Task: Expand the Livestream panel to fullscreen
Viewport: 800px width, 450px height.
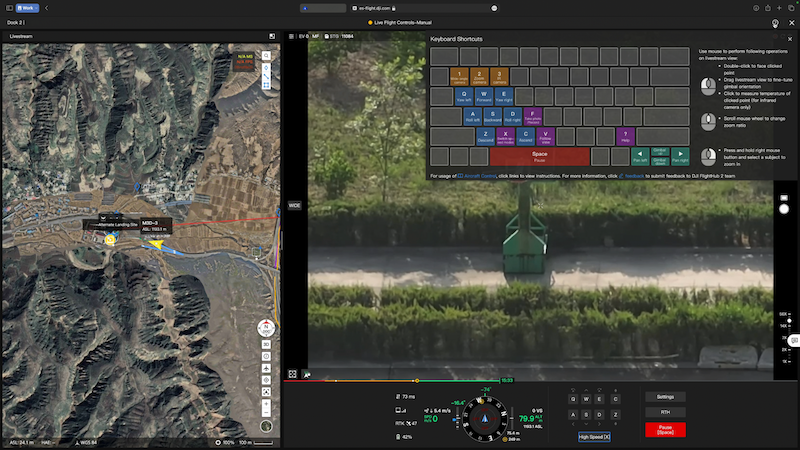Action: [x=271, y=35]
